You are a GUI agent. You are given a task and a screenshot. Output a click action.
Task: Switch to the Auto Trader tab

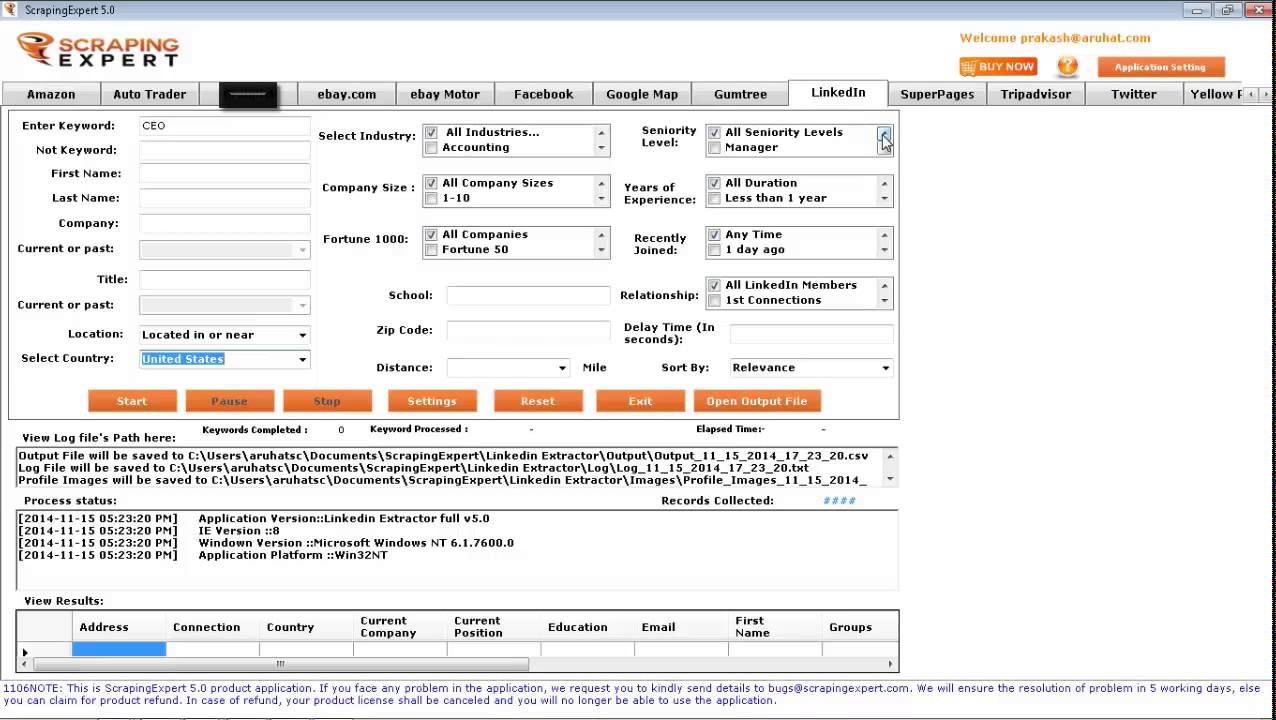click(x=150, y=94)
